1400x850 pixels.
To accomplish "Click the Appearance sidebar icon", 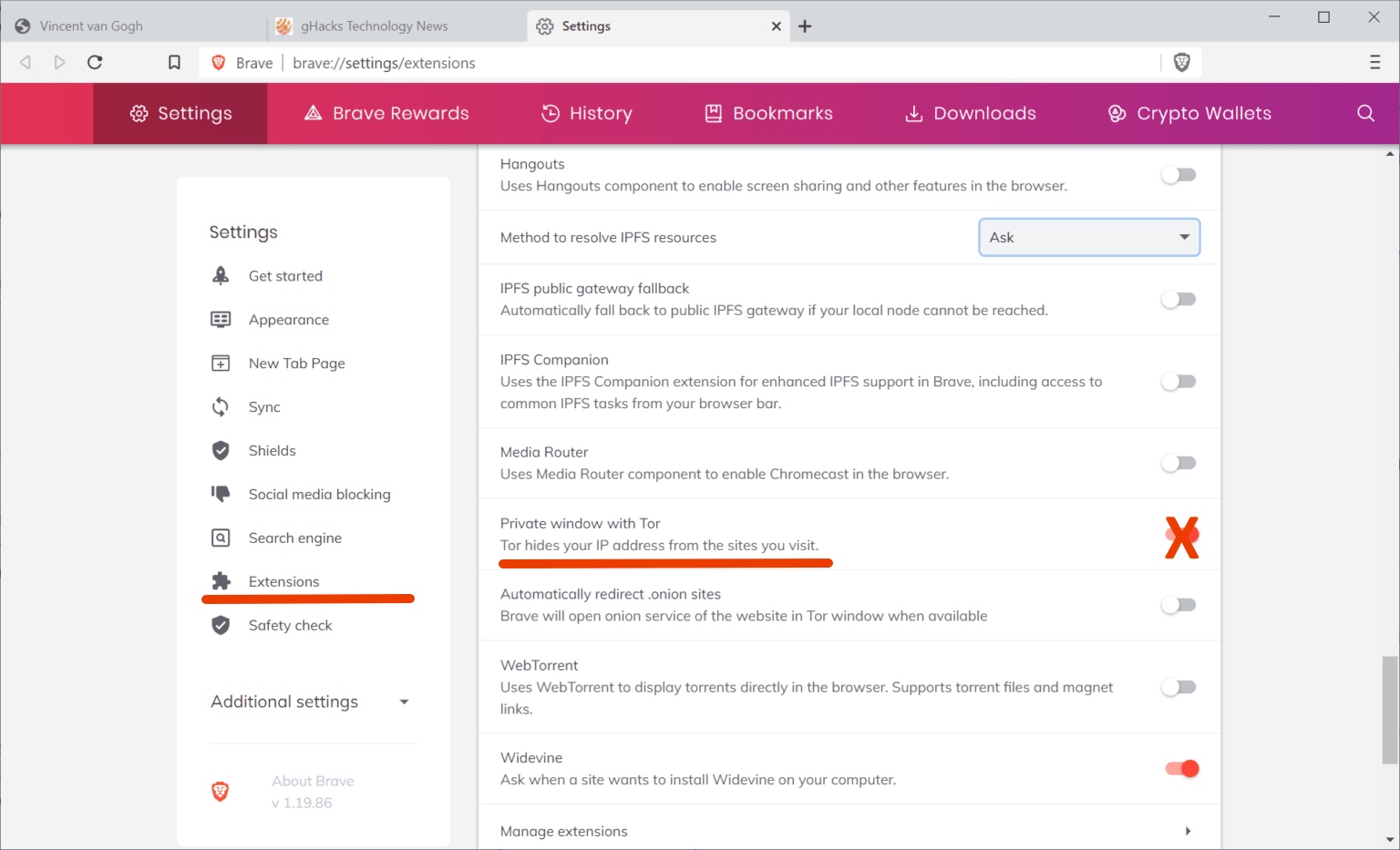I will [221, 319].
